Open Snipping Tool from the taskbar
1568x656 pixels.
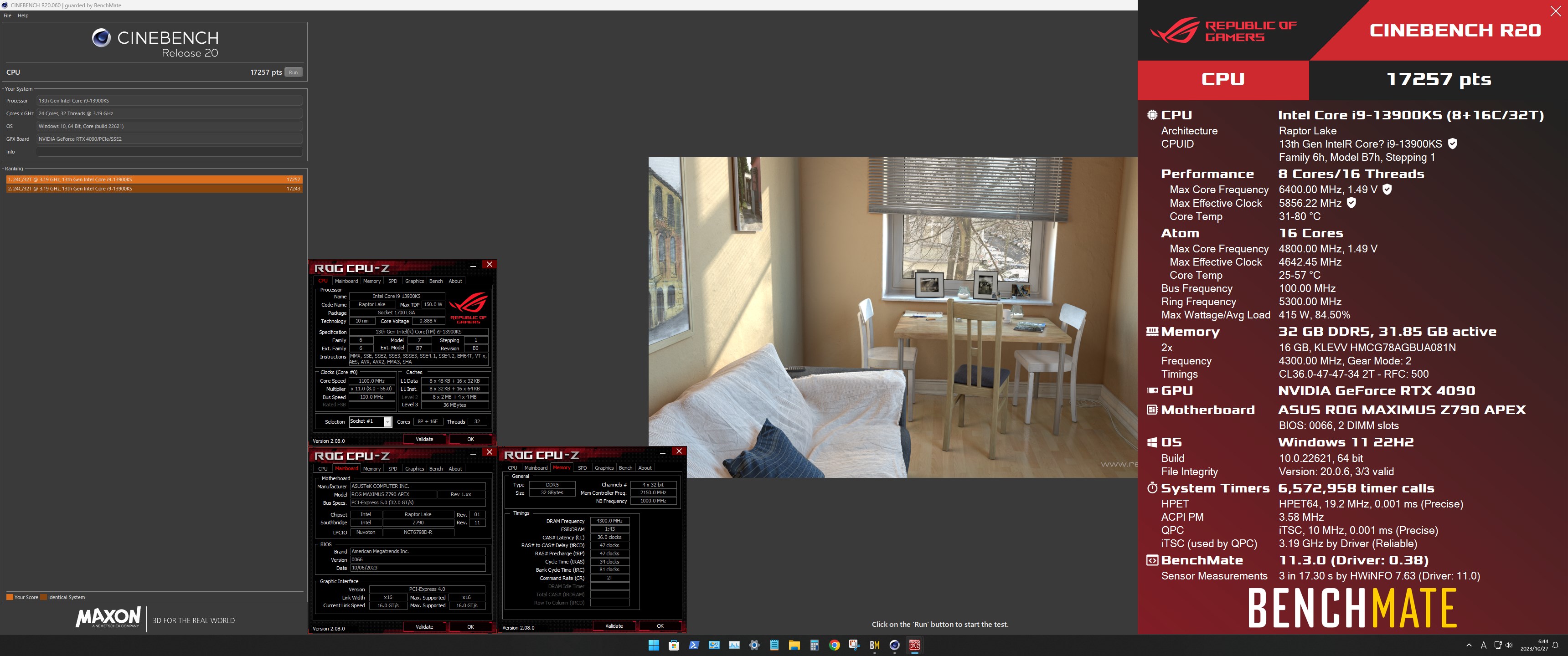point(855,645)
